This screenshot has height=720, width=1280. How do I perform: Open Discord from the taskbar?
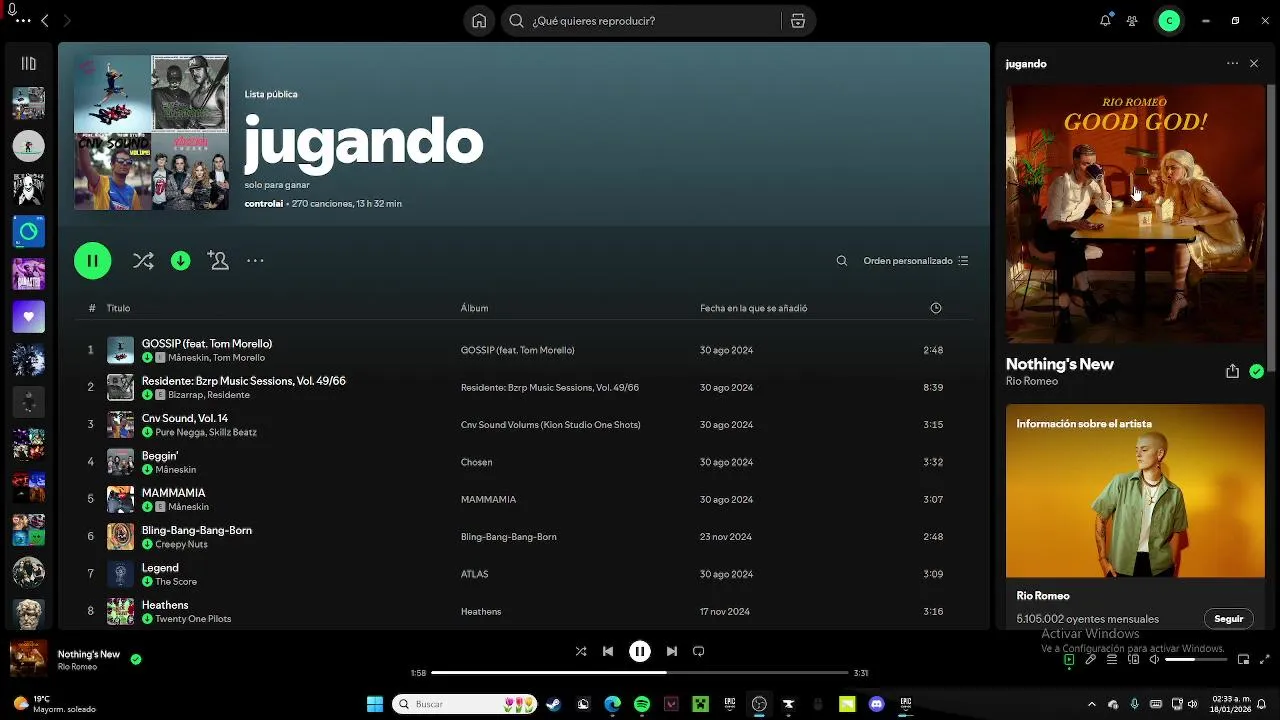pos(877,704)
